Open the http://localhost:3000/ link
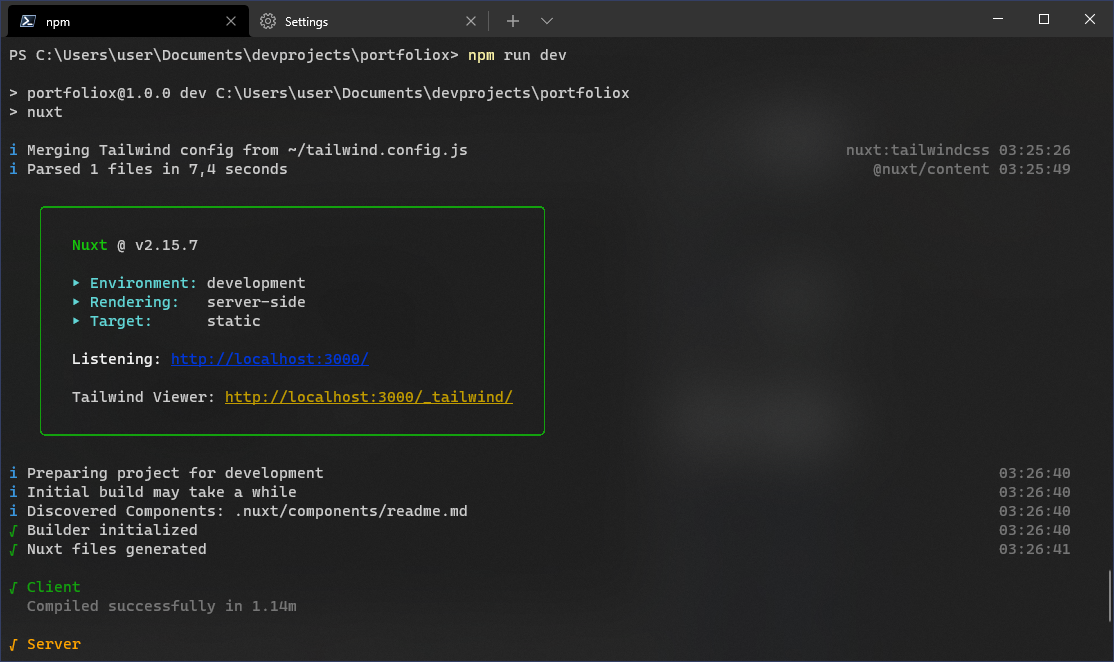The height and width of the screenshot is (662, 1114). (269, 358)
